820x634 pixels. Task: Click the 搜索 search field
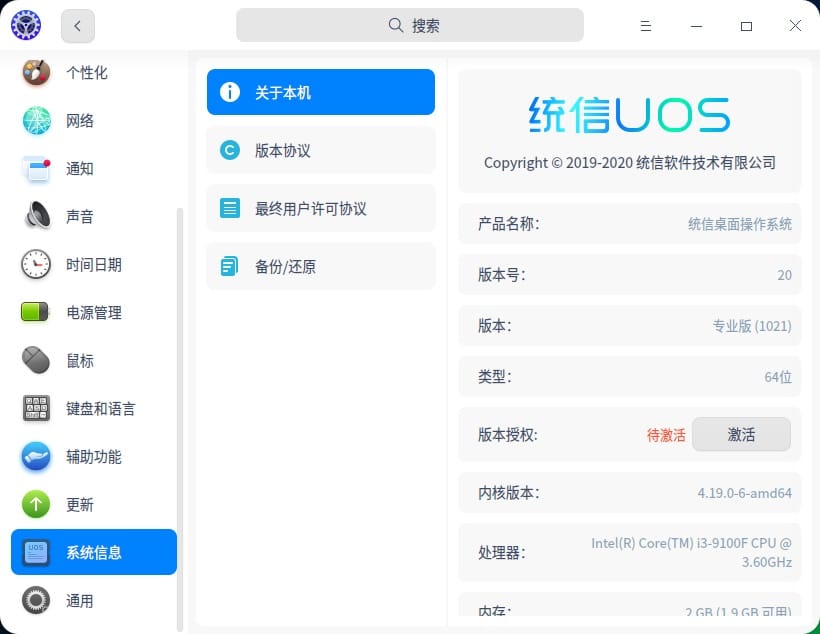click(410, 25)
